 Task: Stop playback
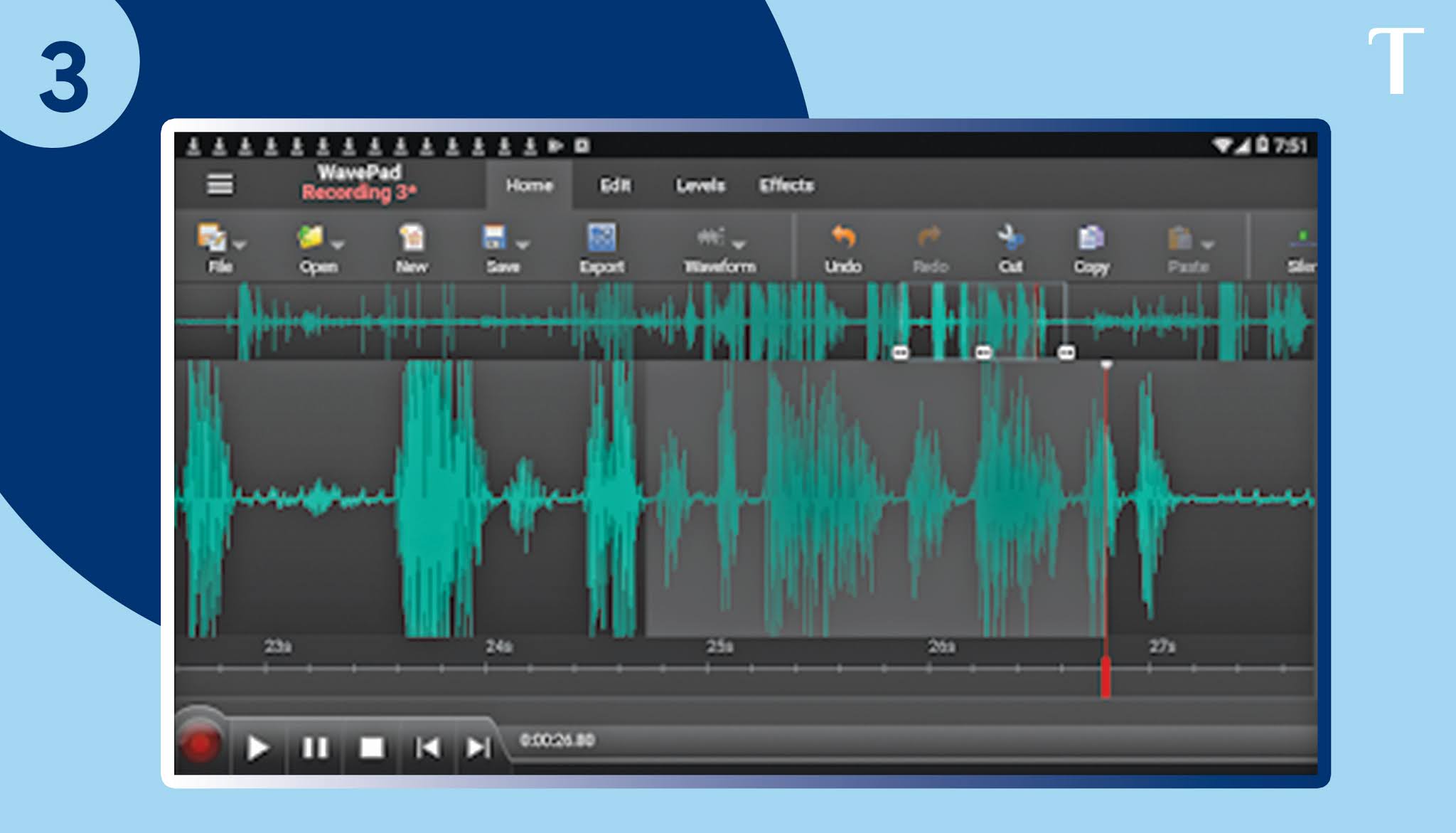click(x=372, y=748)
